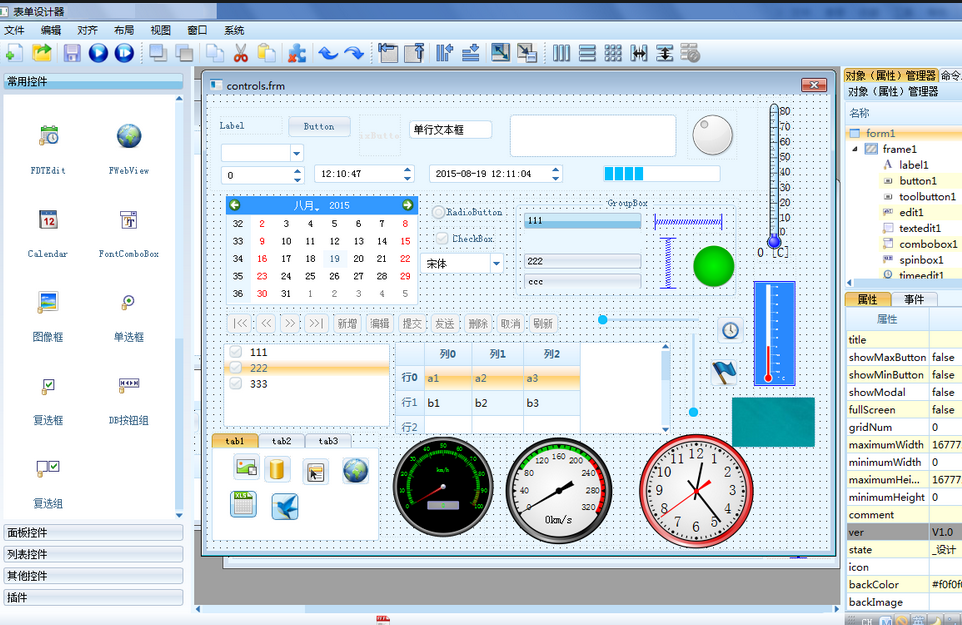The image size is (962, 625).
Task: Expand the 列表控件 panel section
Action: (x=93, y=554)
